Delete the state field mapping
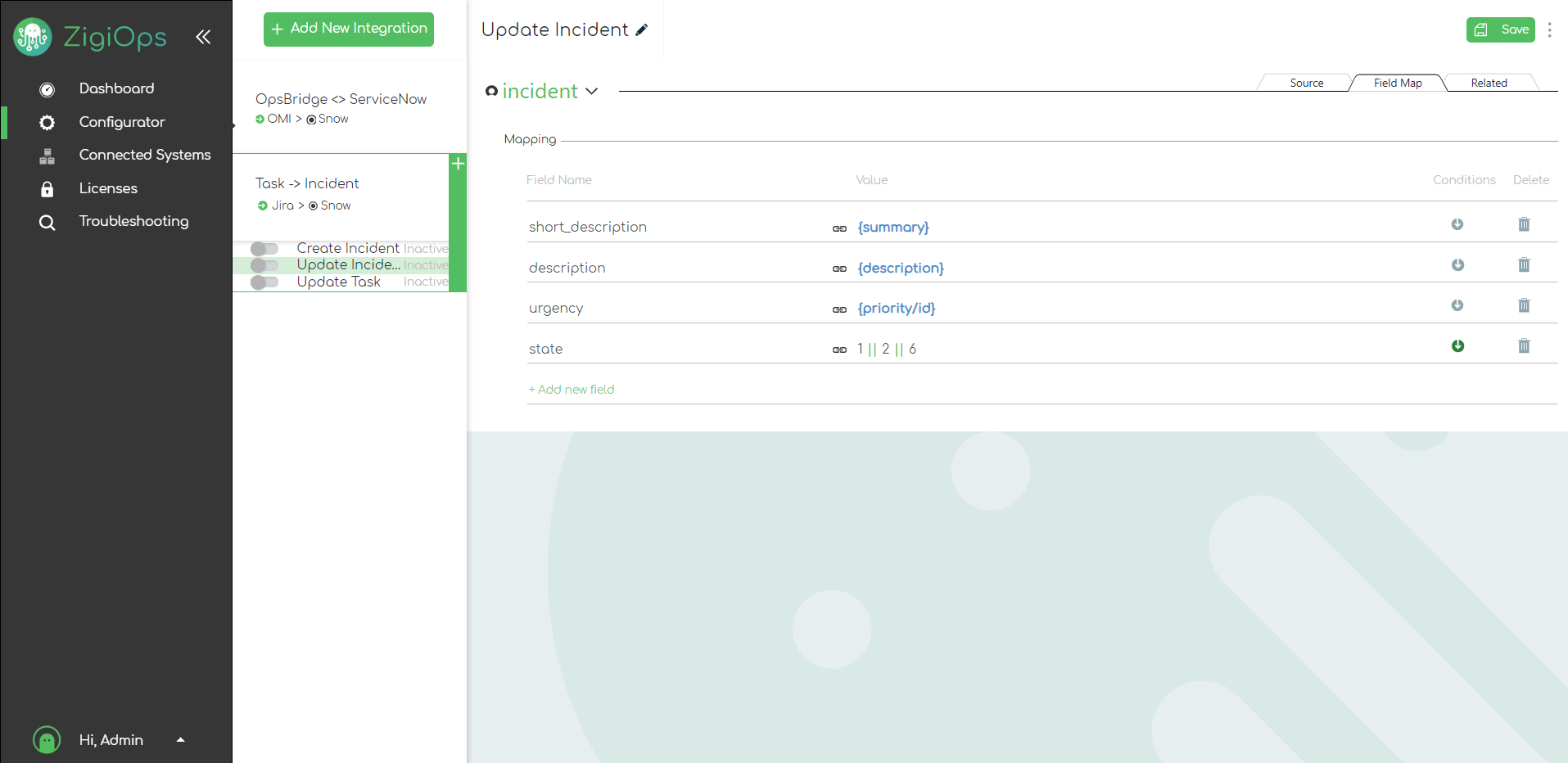Viewport: 1568px width, 763px height. click(1523, 346)
